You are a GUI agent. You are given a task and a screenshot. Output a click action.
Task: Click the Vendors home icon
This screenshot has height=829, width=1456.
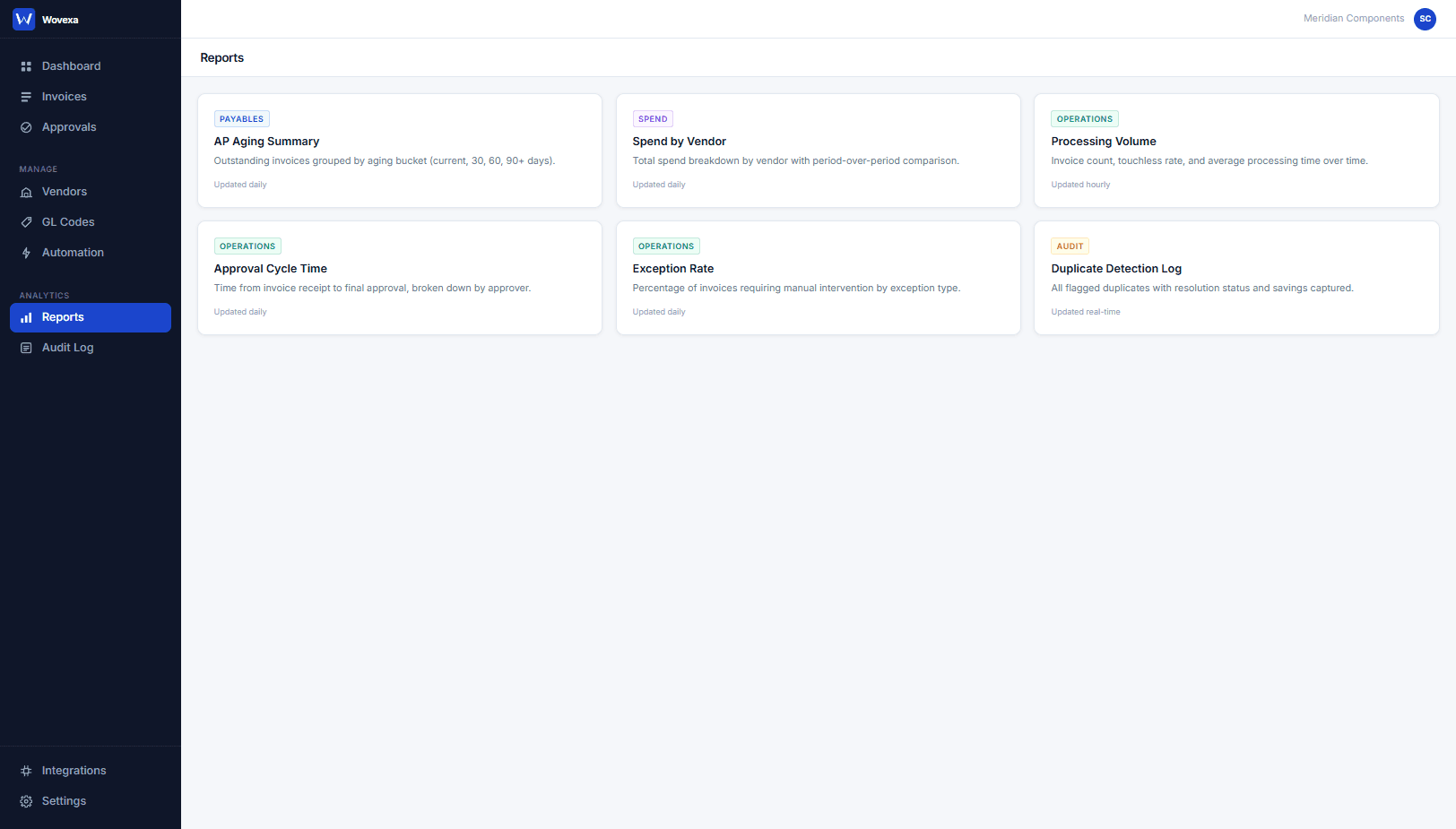[26, 191]
